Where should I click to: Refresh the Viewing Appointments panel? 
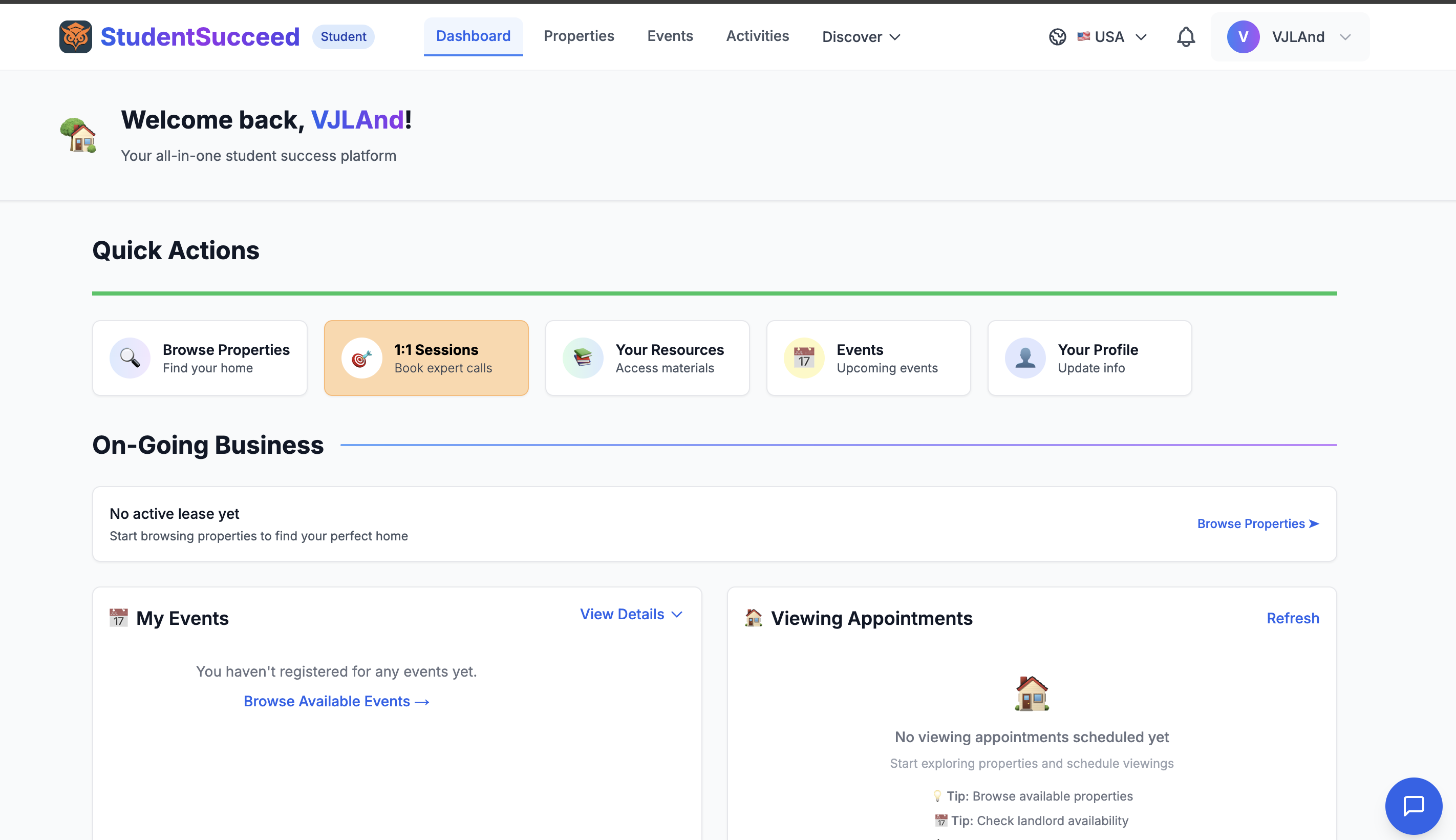pos(1292,618)
